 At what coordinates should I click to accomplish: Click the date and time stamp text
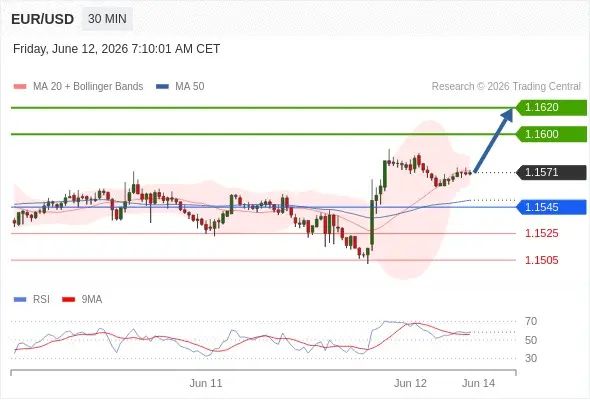116,49
